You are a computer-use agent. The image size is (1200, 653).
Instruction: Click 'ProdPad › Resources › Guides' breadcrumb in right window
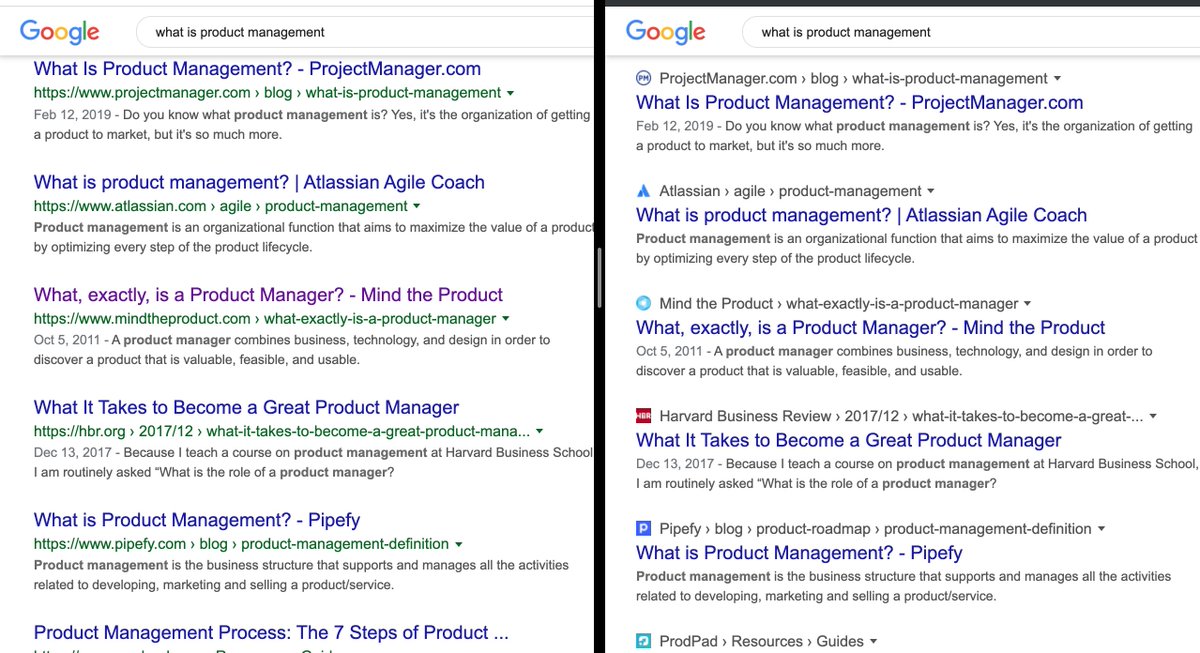tap(761, 641)
